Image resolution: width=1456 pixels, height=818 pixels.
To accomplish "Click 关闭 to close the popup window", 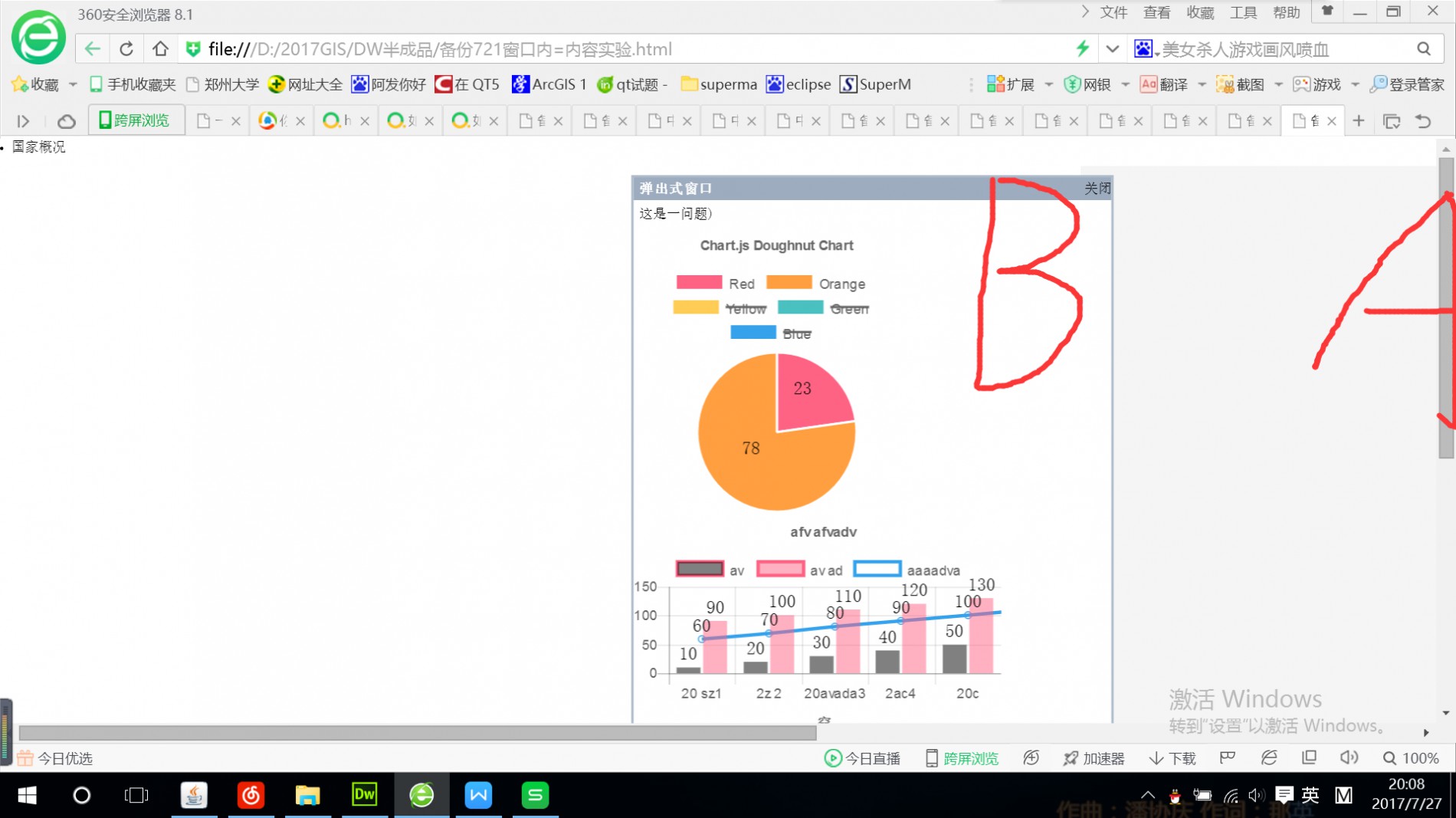I will click(x=1097, y=189).
